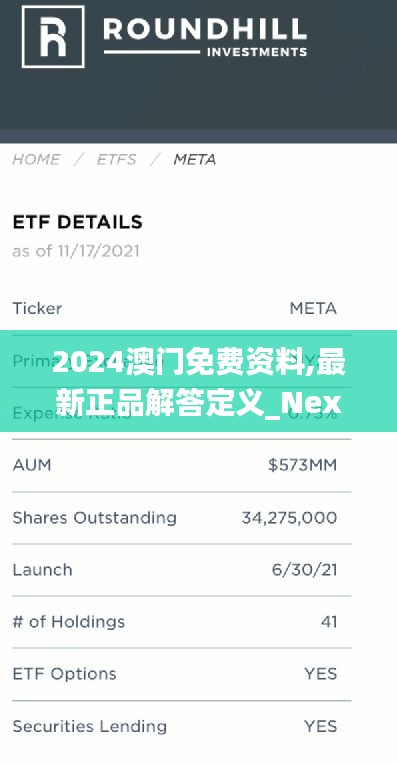Click the $573MM AUM value

302,465
